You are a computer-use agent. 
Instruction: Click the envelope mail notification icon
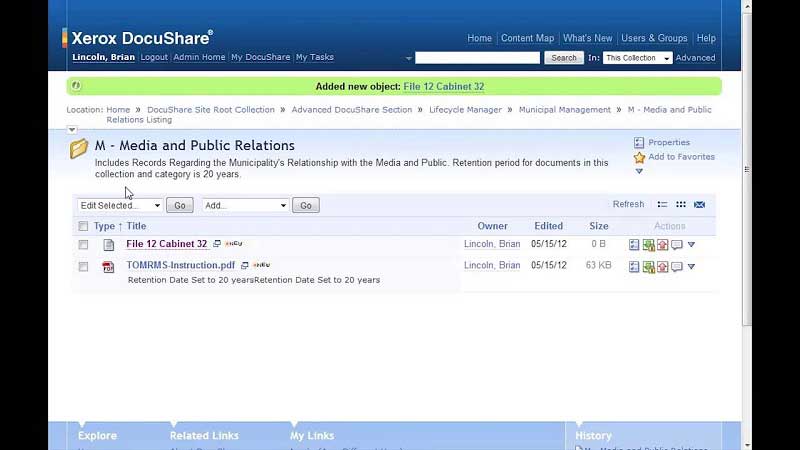(x=699, y=205)
